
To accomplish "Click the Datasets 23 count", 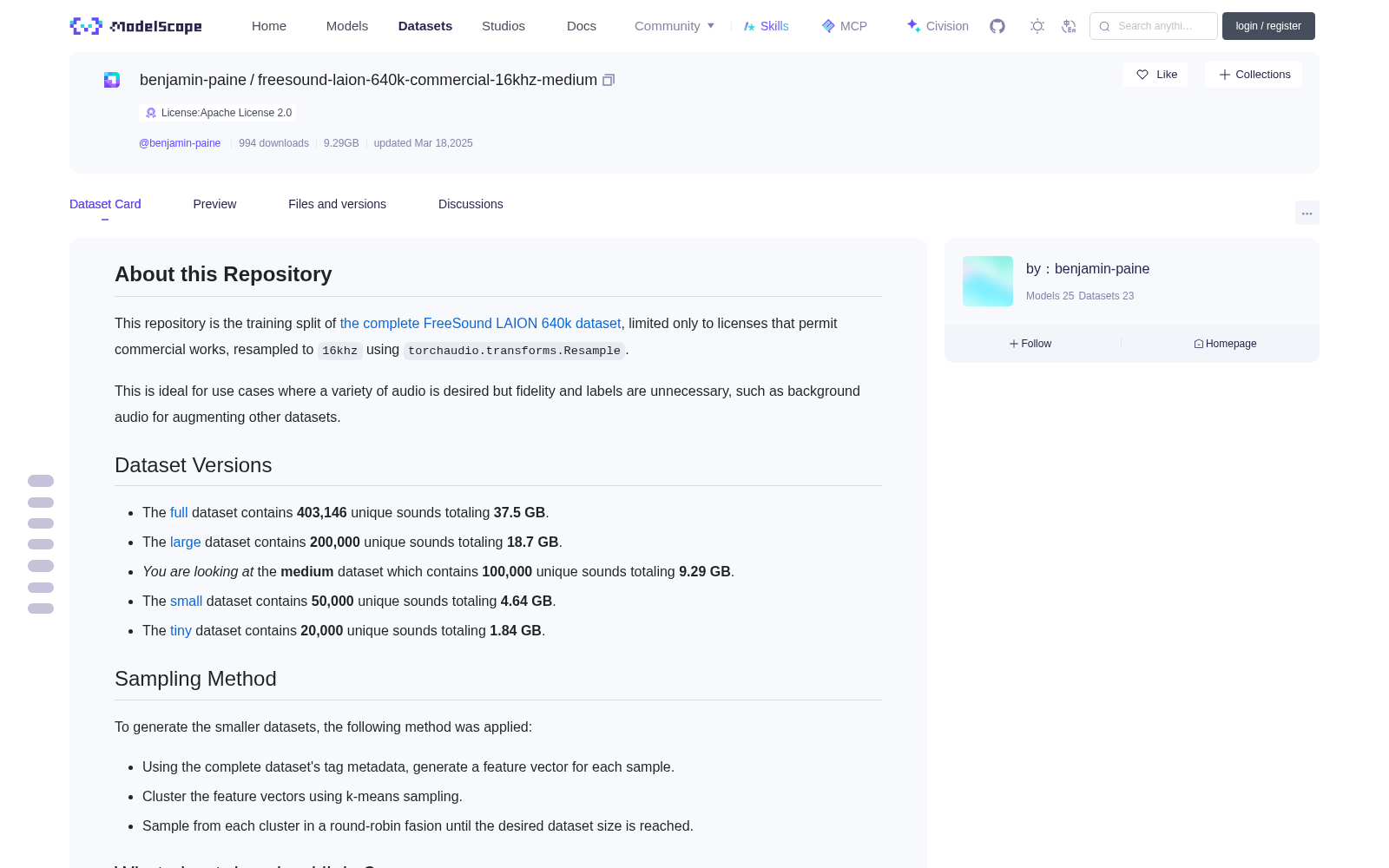I will (x=1106, y=296).
